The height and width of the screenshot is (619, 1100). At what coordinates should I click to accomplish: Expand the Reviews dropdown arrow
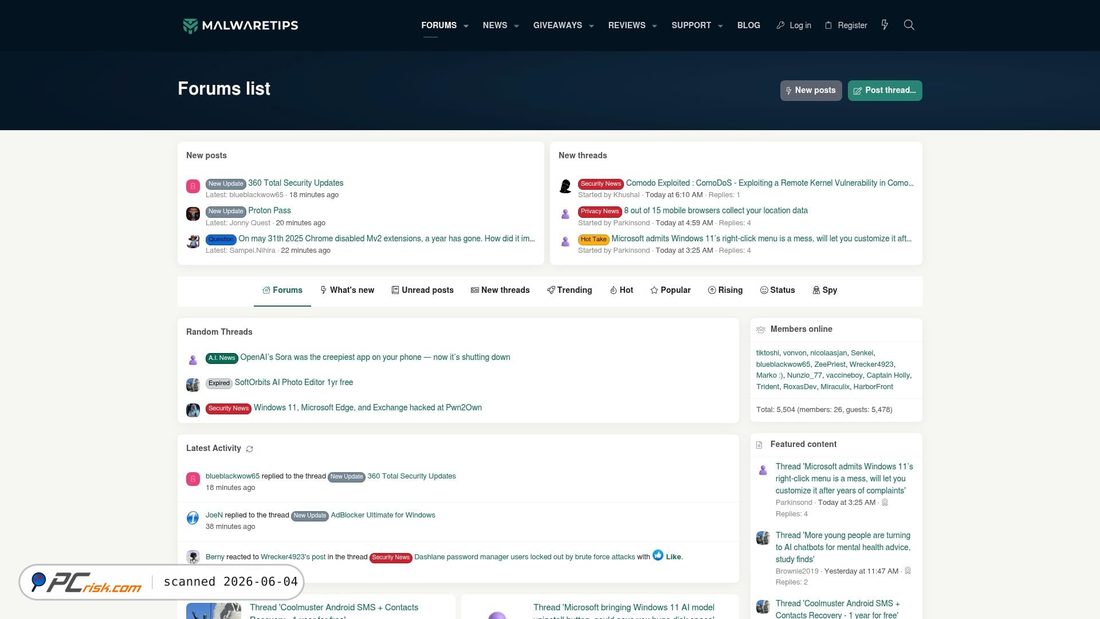click(x=655, y=26)
